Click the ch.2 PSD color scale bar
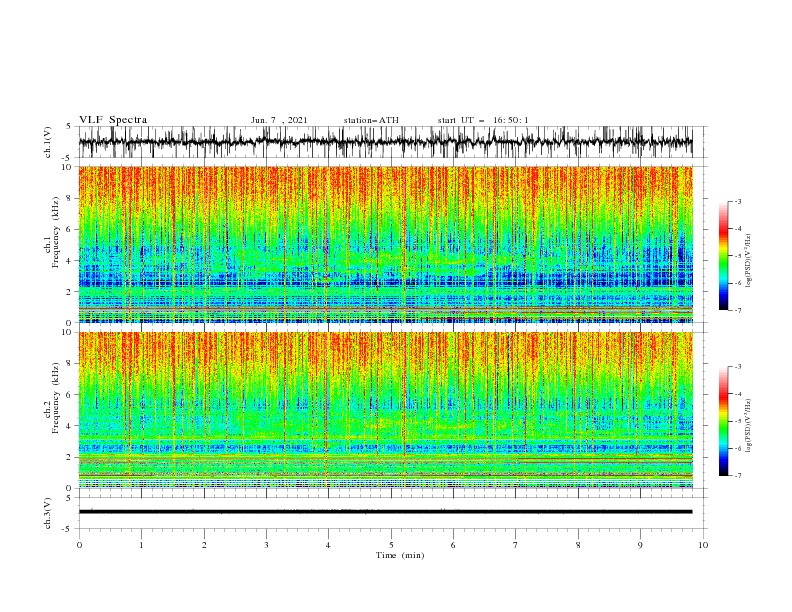 pyautogui.click(x=723, y=421)
